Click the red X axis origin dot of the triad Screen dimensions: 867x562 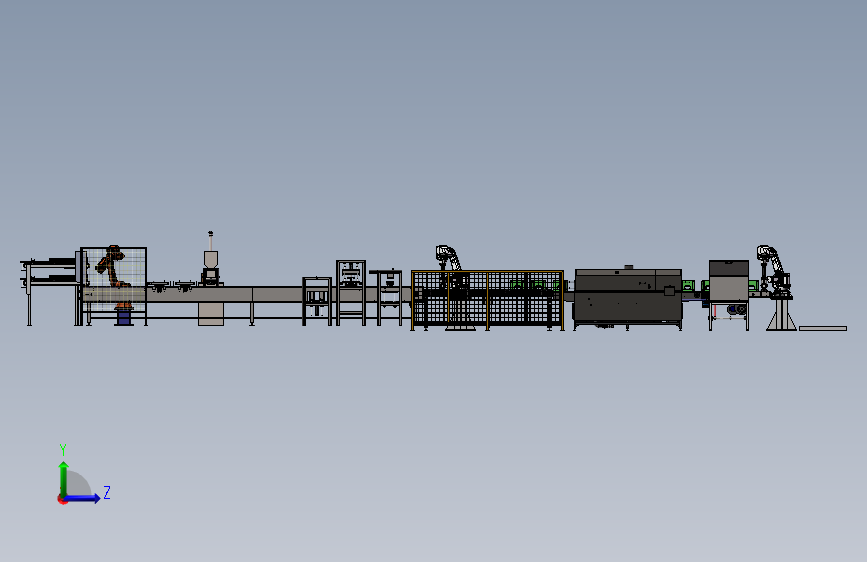tap(61, 500)
